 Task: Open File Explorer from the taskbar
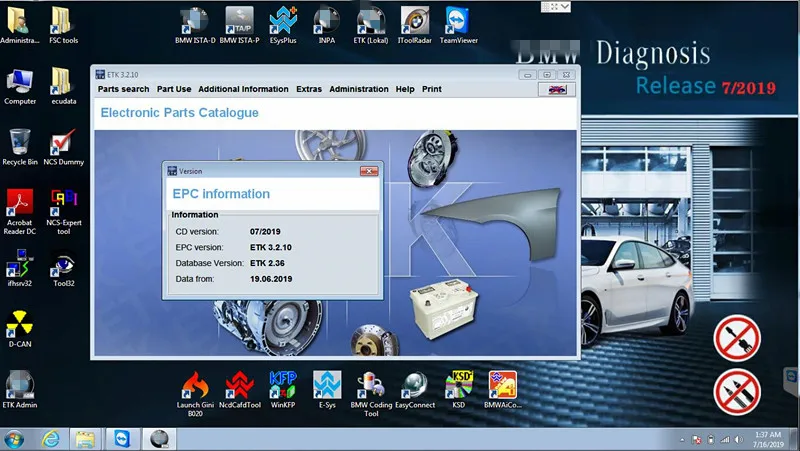85,439
